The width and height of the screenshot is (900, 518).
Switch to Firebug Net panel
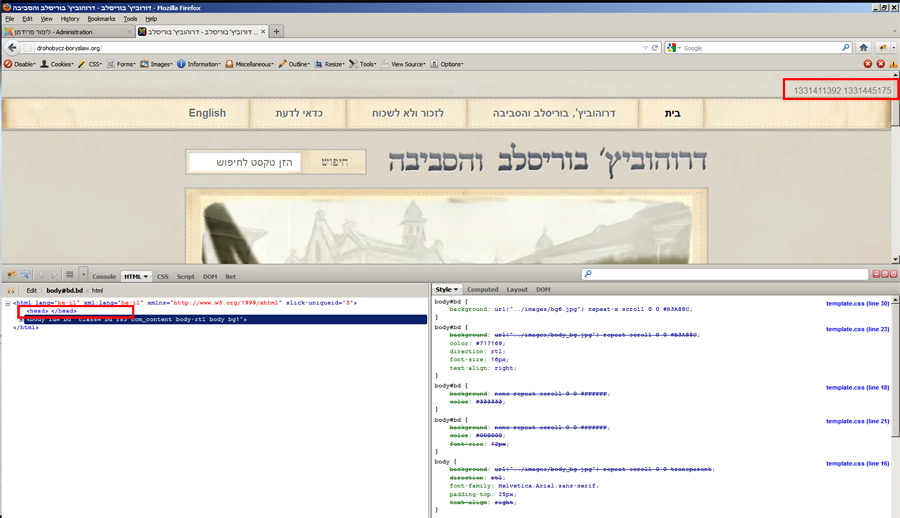click(230, 276)
